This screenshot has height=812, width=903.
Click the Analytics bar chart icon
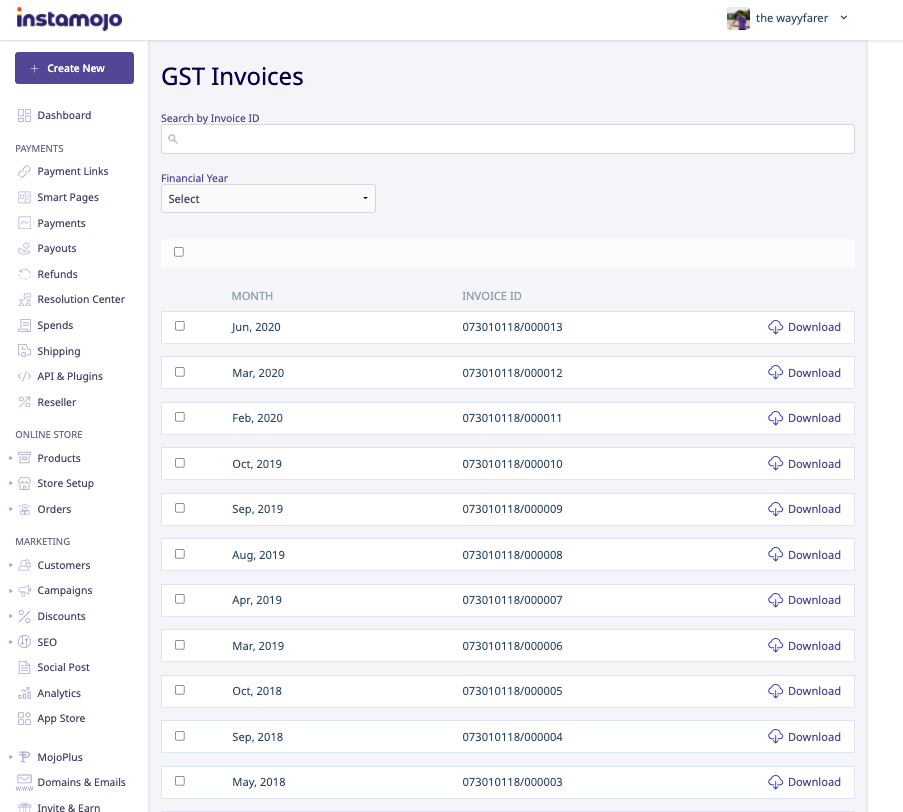pyautogui.click(x=24, y=693)
